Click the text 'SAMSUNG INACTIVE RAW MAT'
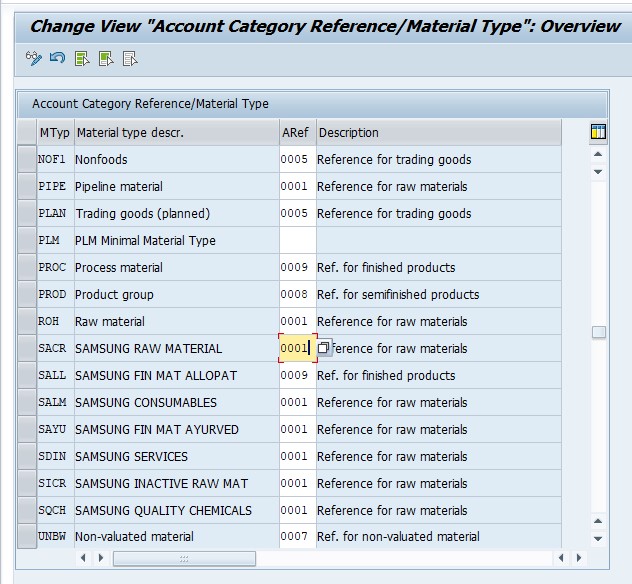The image size is (632, 584). pos(161,484)
